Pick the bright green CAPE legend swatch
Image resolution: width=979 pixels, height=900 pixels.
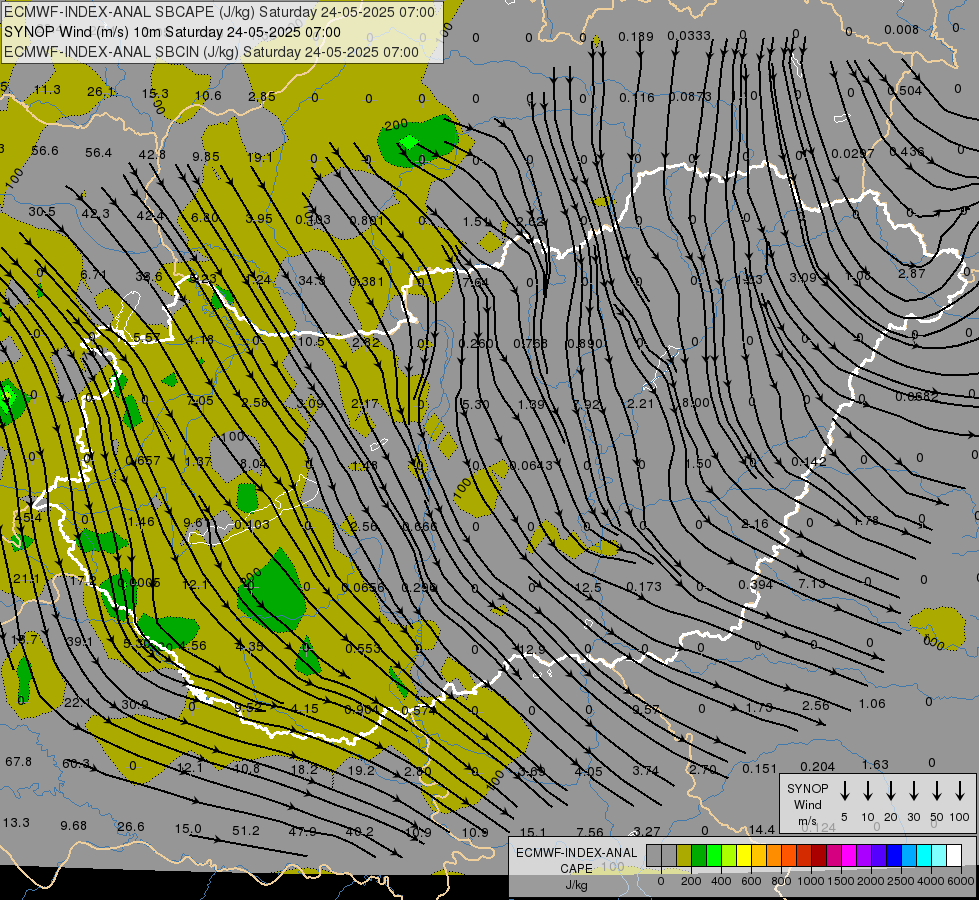[714, 856]
